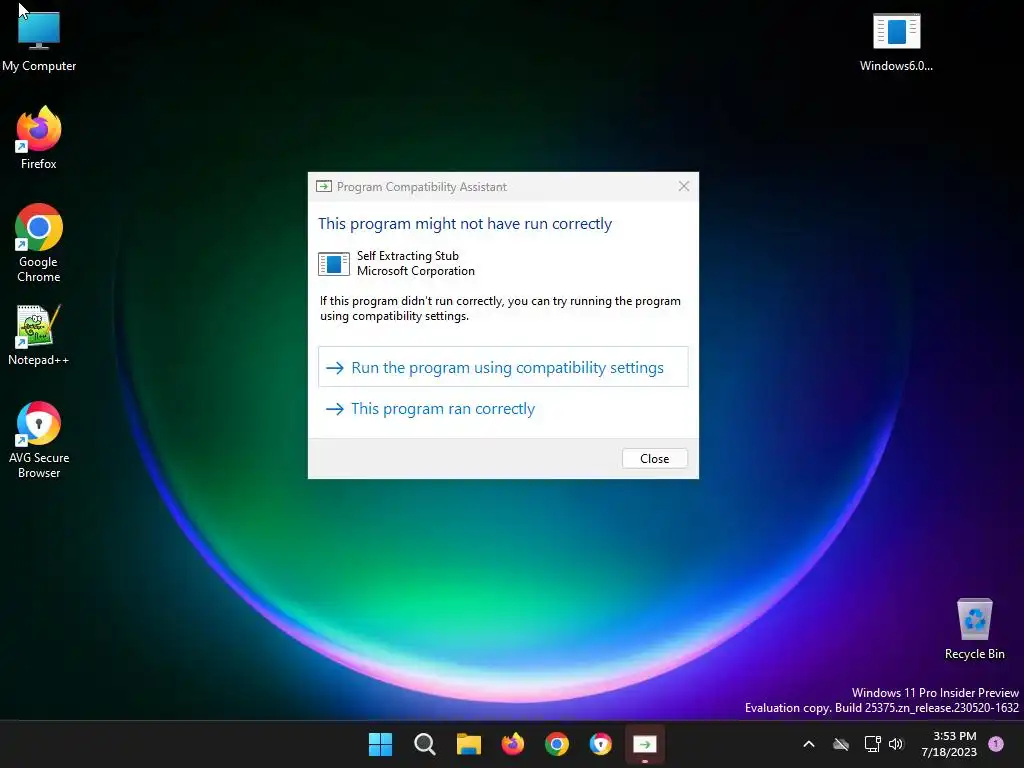1024x768 pixels.
Task: Click the Program Compatibility Assistant title icon
Action: coord(324,187)
